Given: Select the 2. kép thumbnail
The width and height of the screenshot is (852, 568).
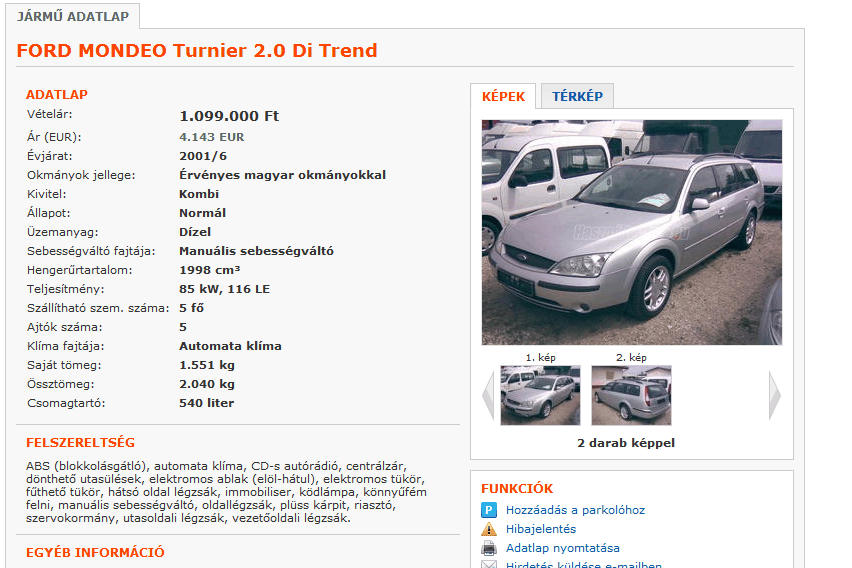Looking at the screenshot, I should point(631,395).
